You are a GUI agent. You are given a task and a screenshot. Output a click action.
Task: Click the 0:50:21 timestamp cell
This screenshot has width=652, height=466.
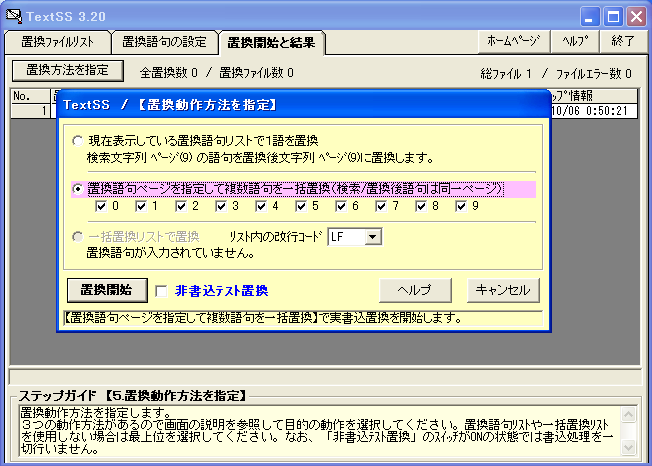[x=593, y=111]
